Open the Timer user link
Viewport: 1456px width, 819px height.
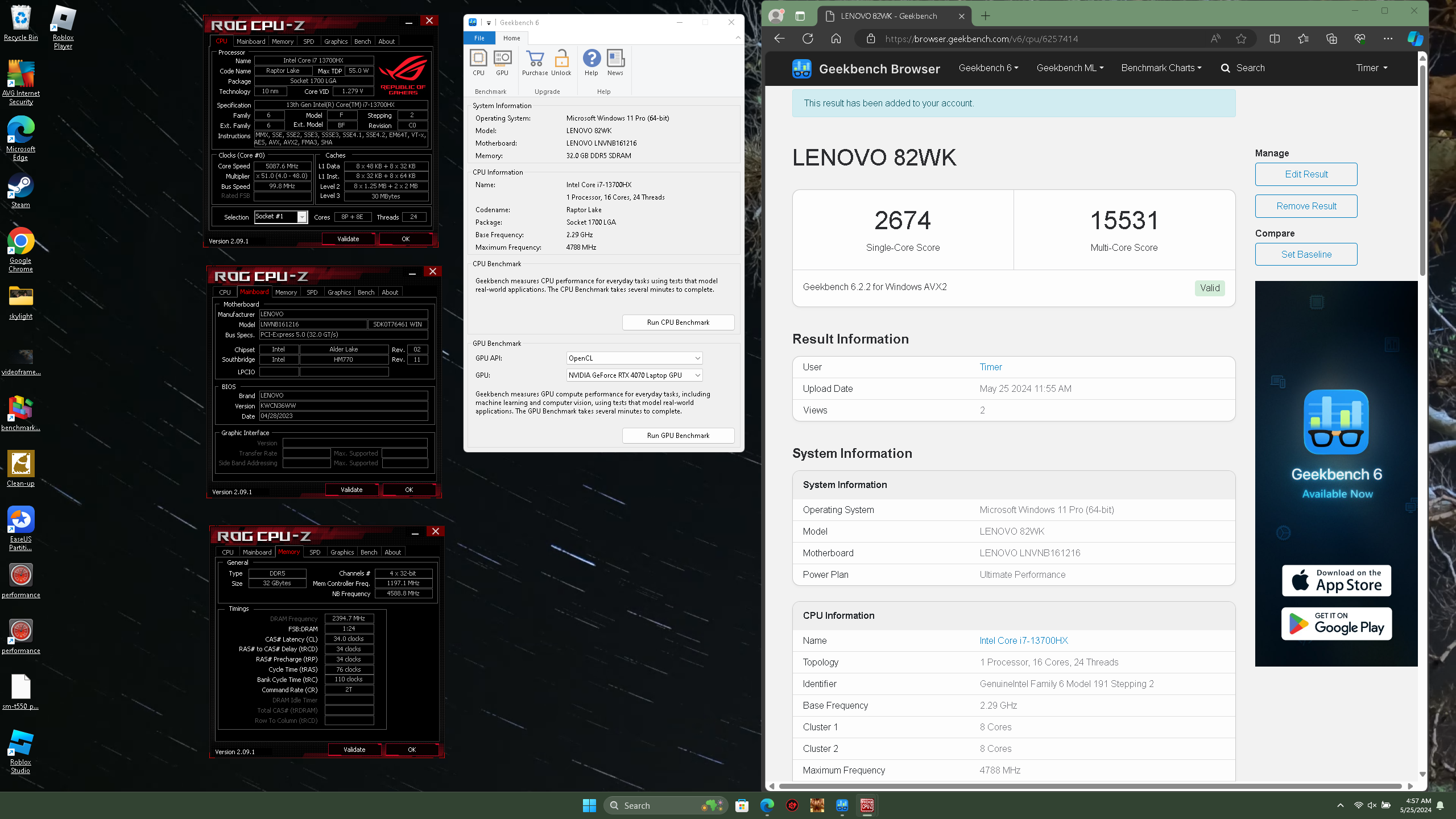990,367
